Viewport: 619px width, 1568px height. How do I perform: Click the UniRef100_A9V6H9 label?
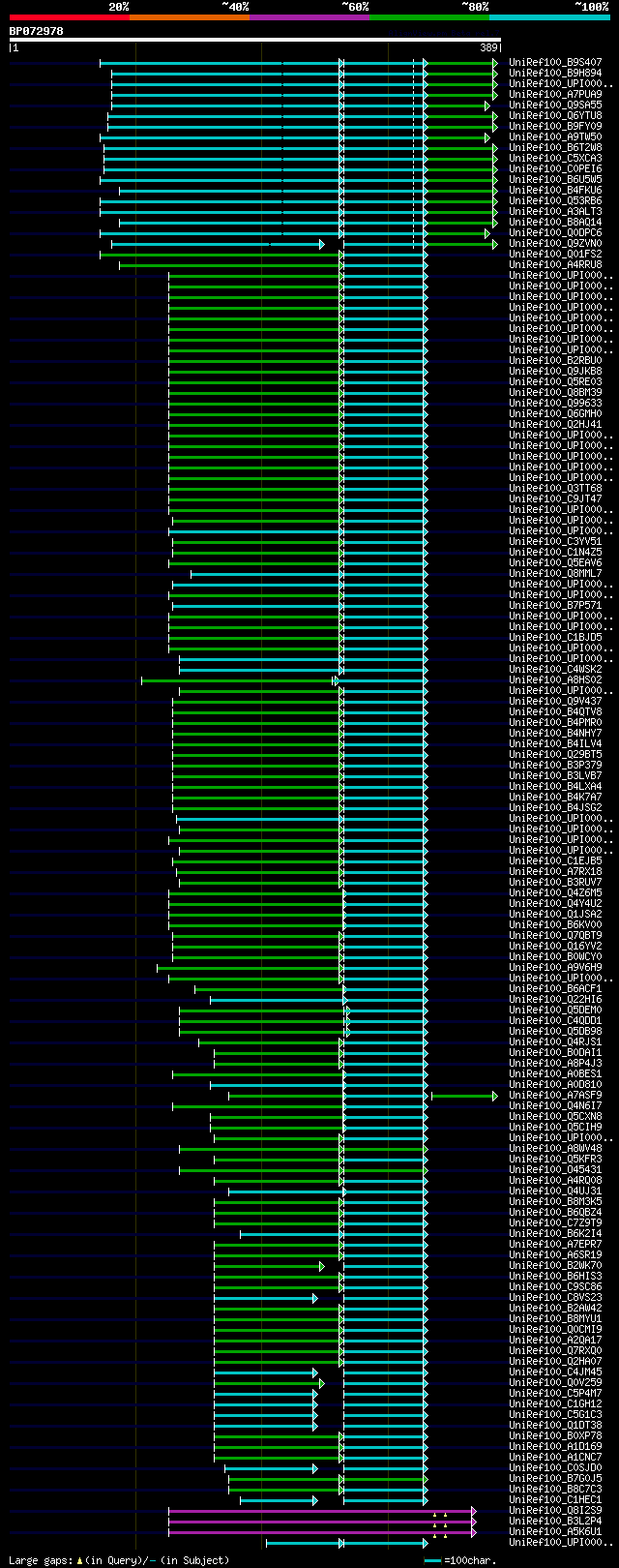[555, 967]
